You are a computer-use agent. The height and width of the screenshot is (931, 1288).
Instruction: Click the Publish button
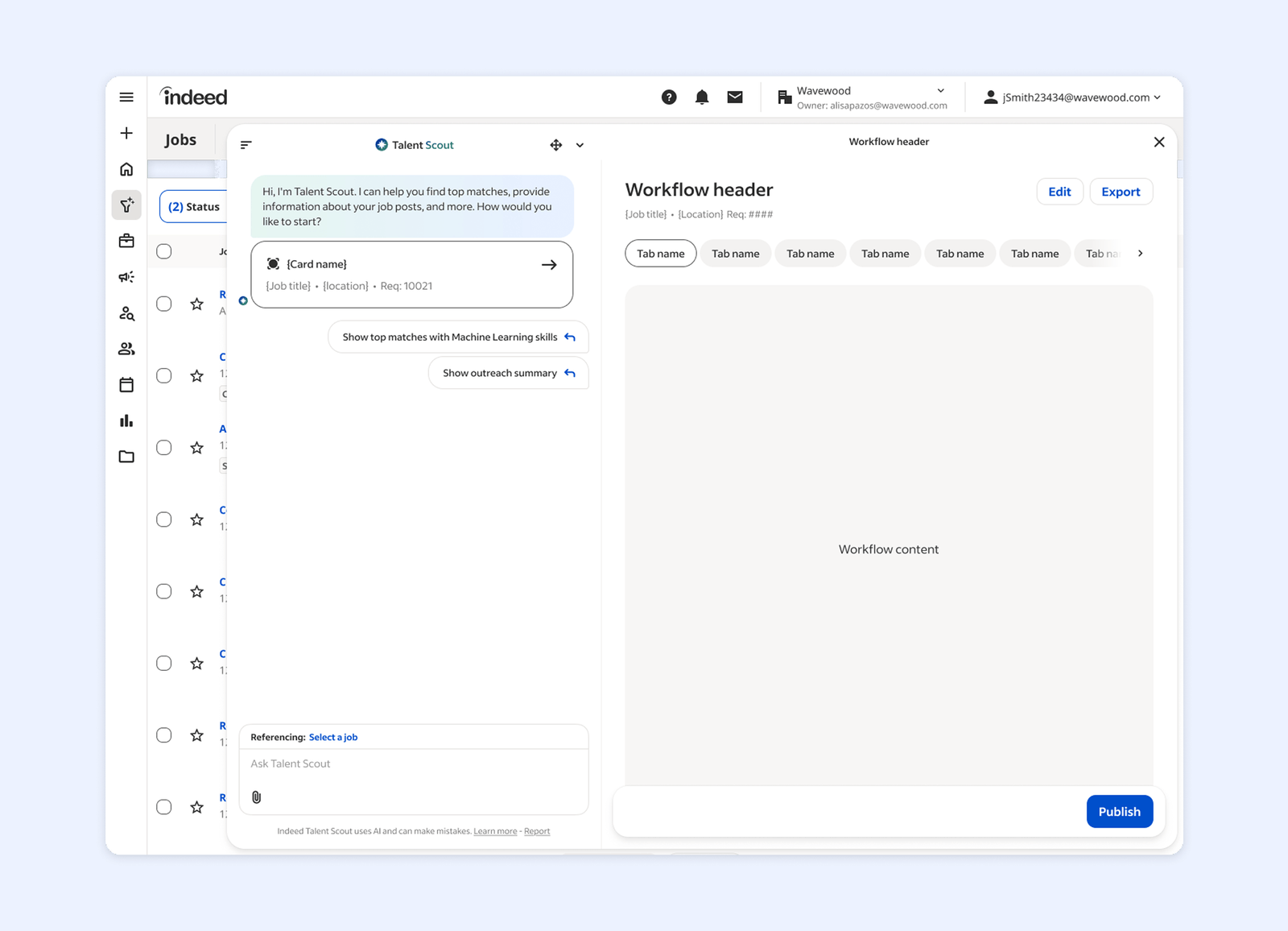click(x=1119, y=811)
